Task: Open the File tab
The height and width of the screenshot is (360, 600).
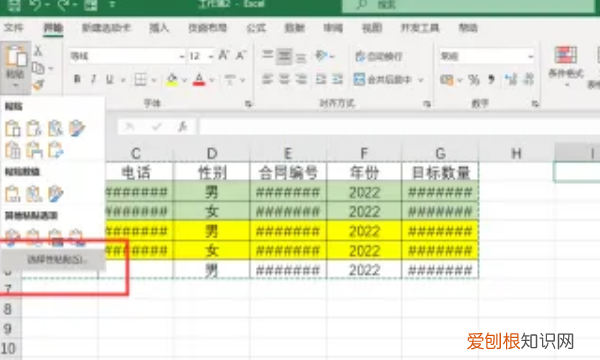Action: [x=14, y=28]
